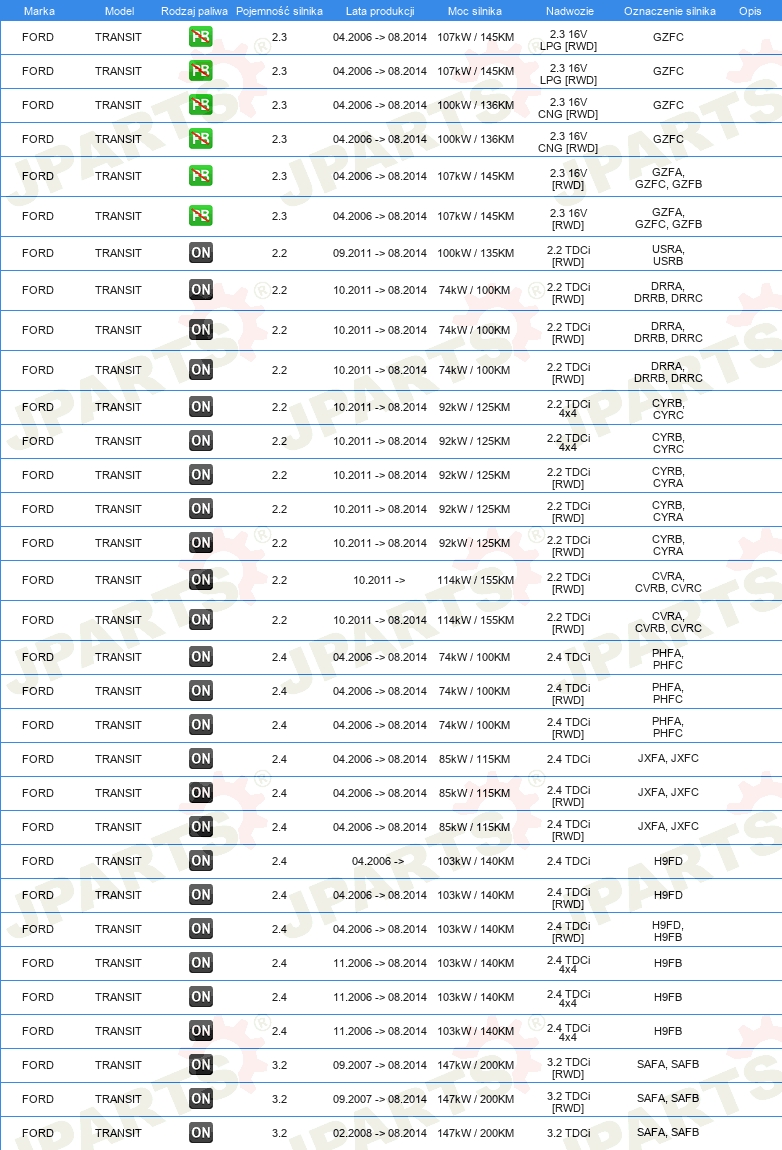Screen dimensions: 782x1150
Task: Click H9FD in the open-ended 04.2006 row
Action: (668, 861)
